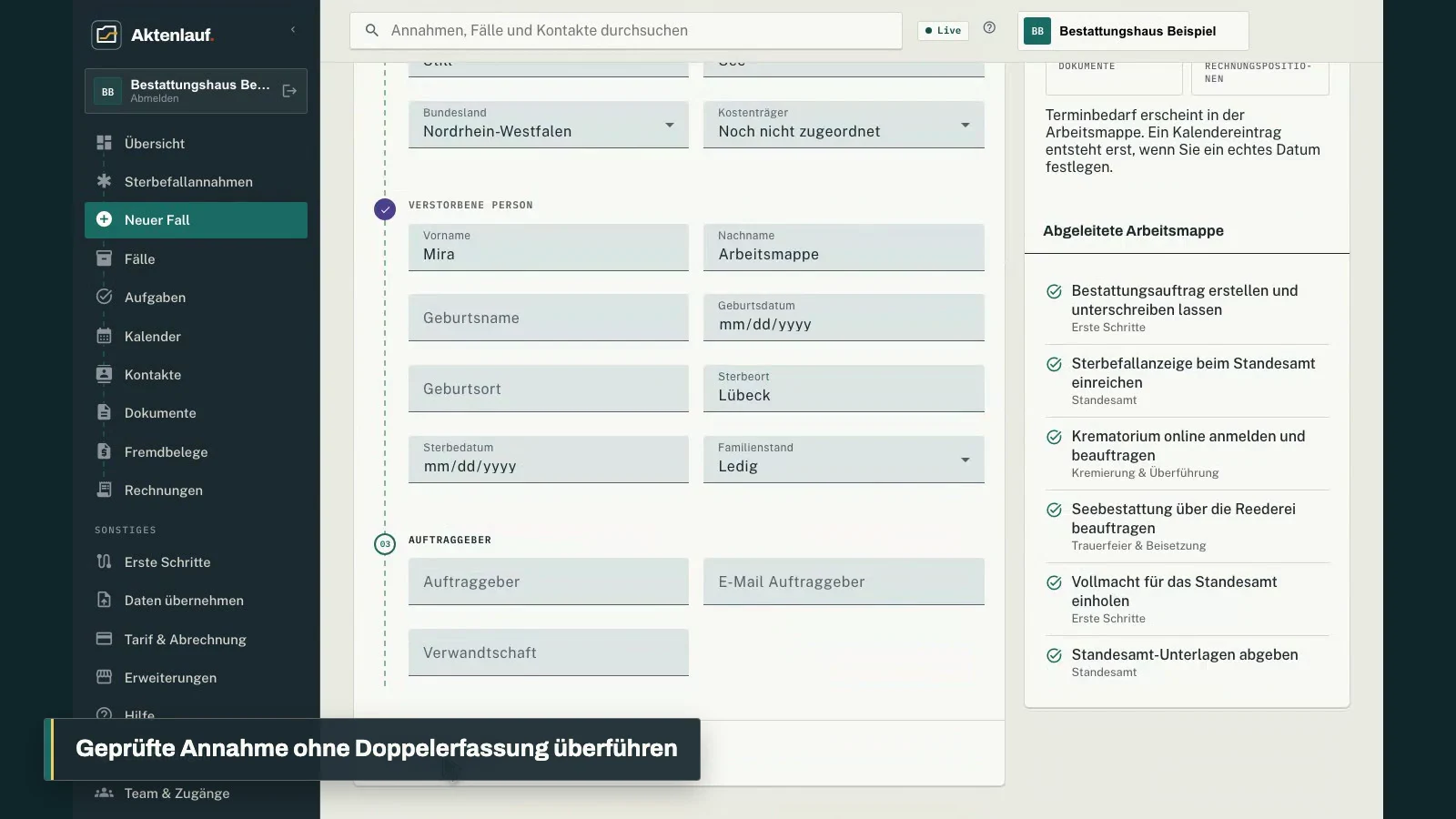Select Neuer Fall menu item
The width and height of the screenshot is (1456, 819).
click(x=196, y=220)
